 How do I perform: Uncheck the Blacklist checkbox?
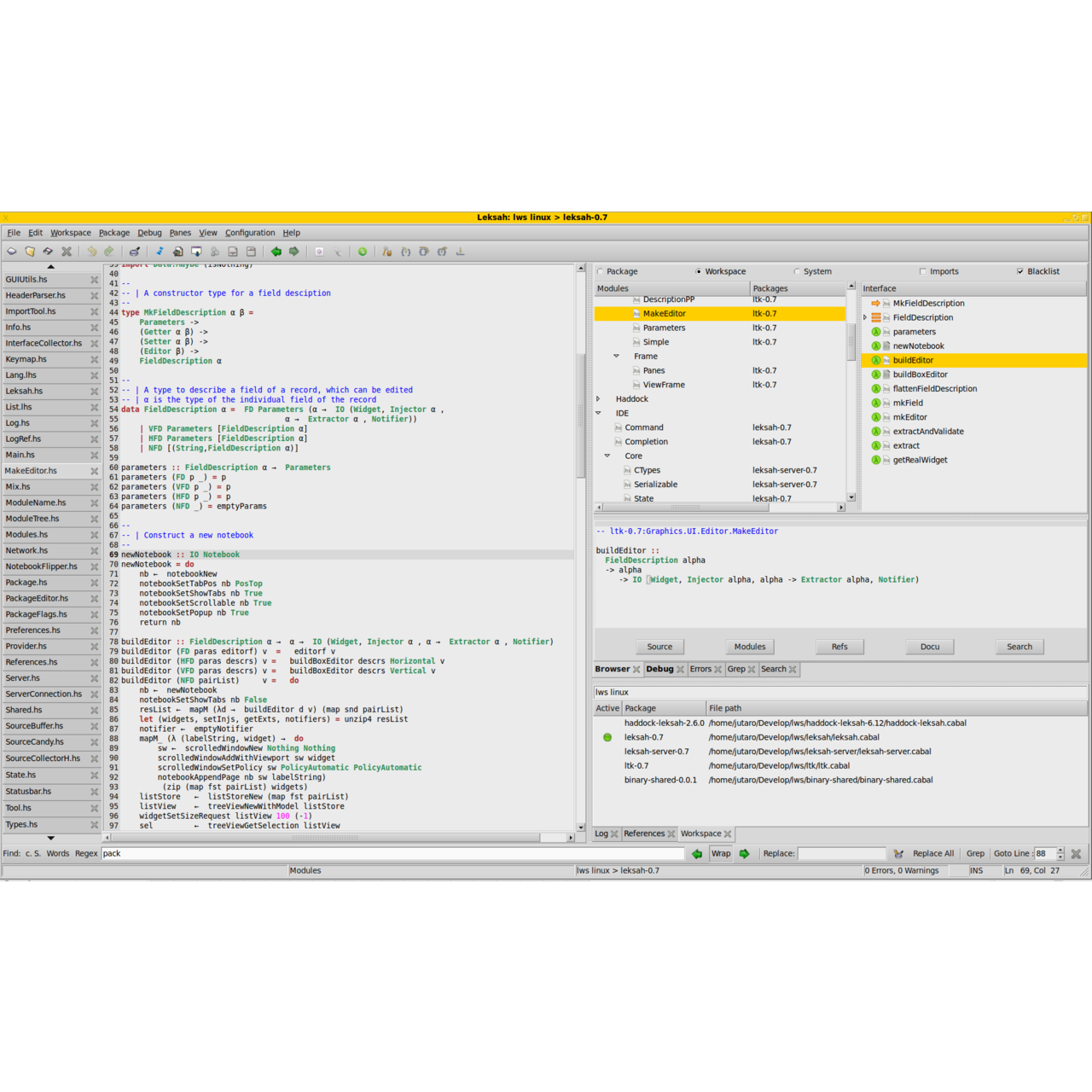tap(1020, 271)
